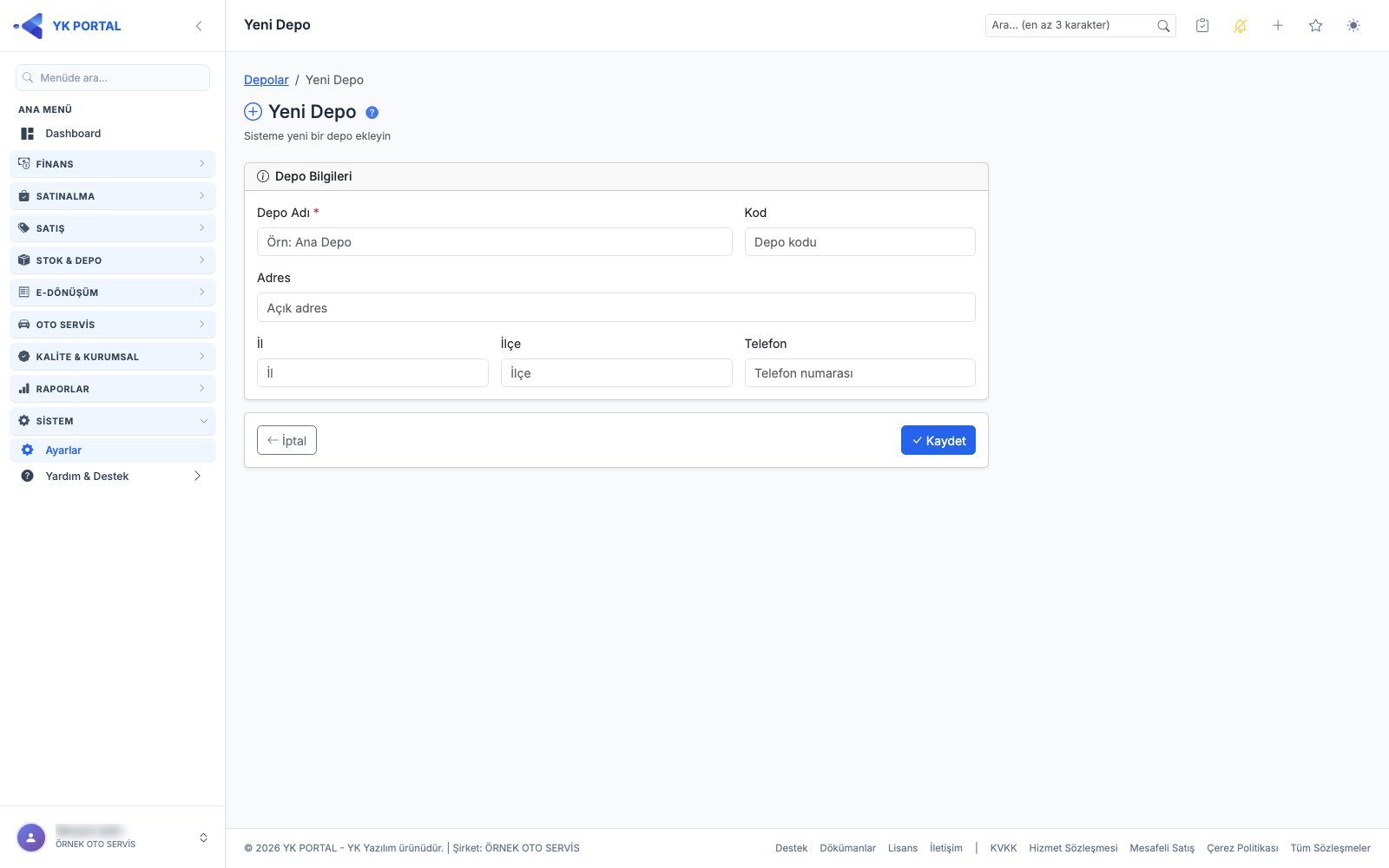Expand the RAPORLAR section
This screenshot has height=868, width=1389.
(x=113, y=389)
